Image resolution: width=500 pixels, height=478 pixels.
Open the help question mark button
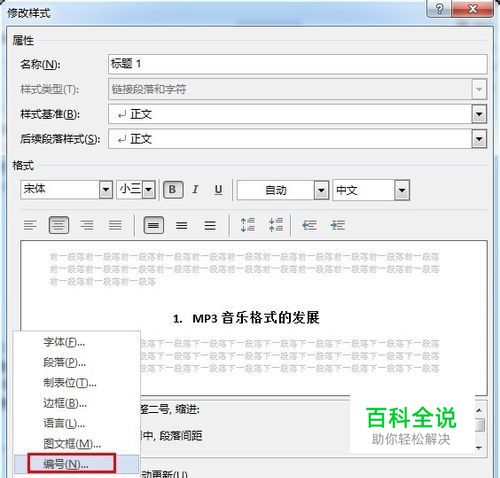[439, 9]
